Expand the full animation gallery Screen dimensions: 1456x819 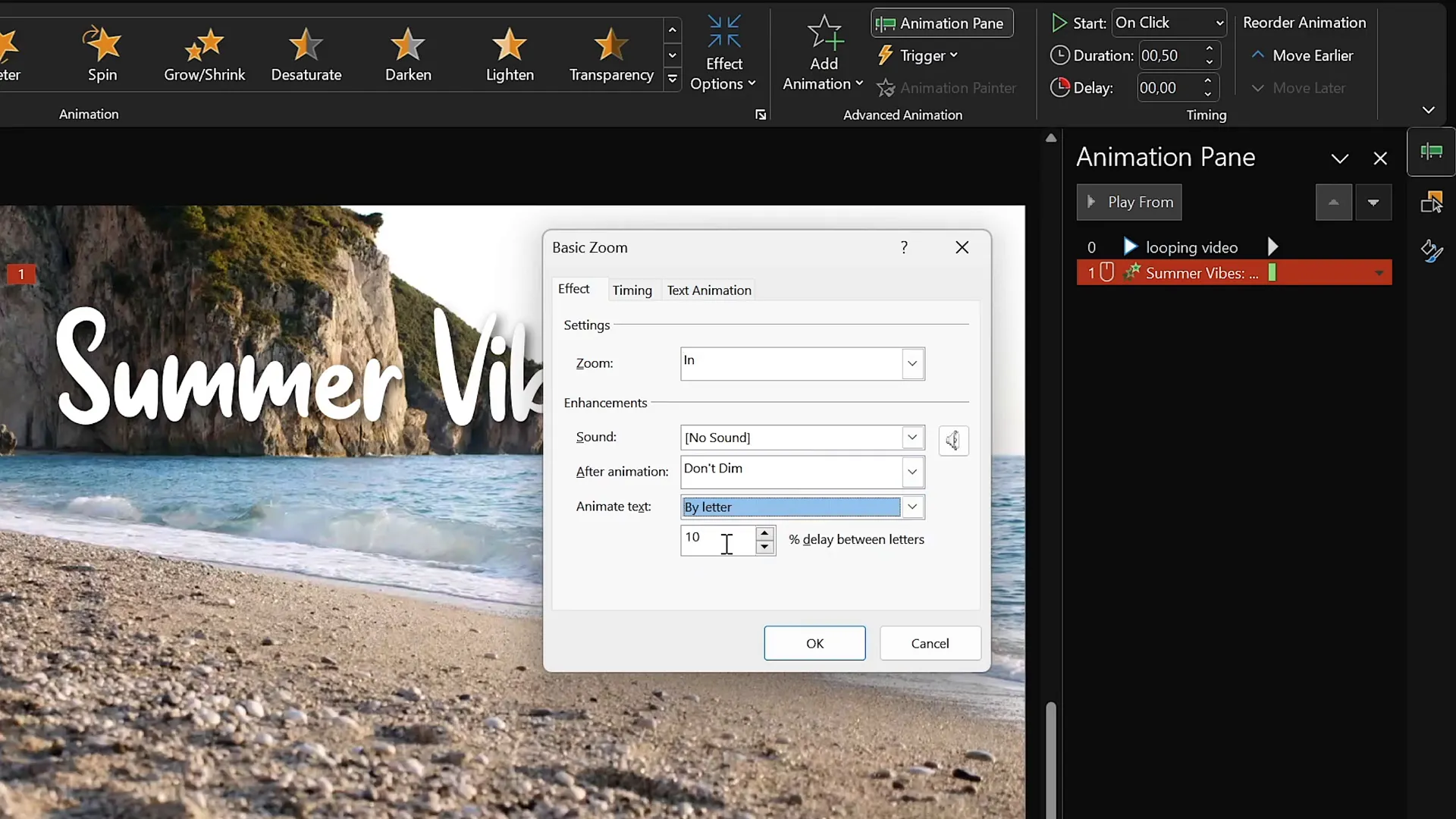click(x=673, y=79)
